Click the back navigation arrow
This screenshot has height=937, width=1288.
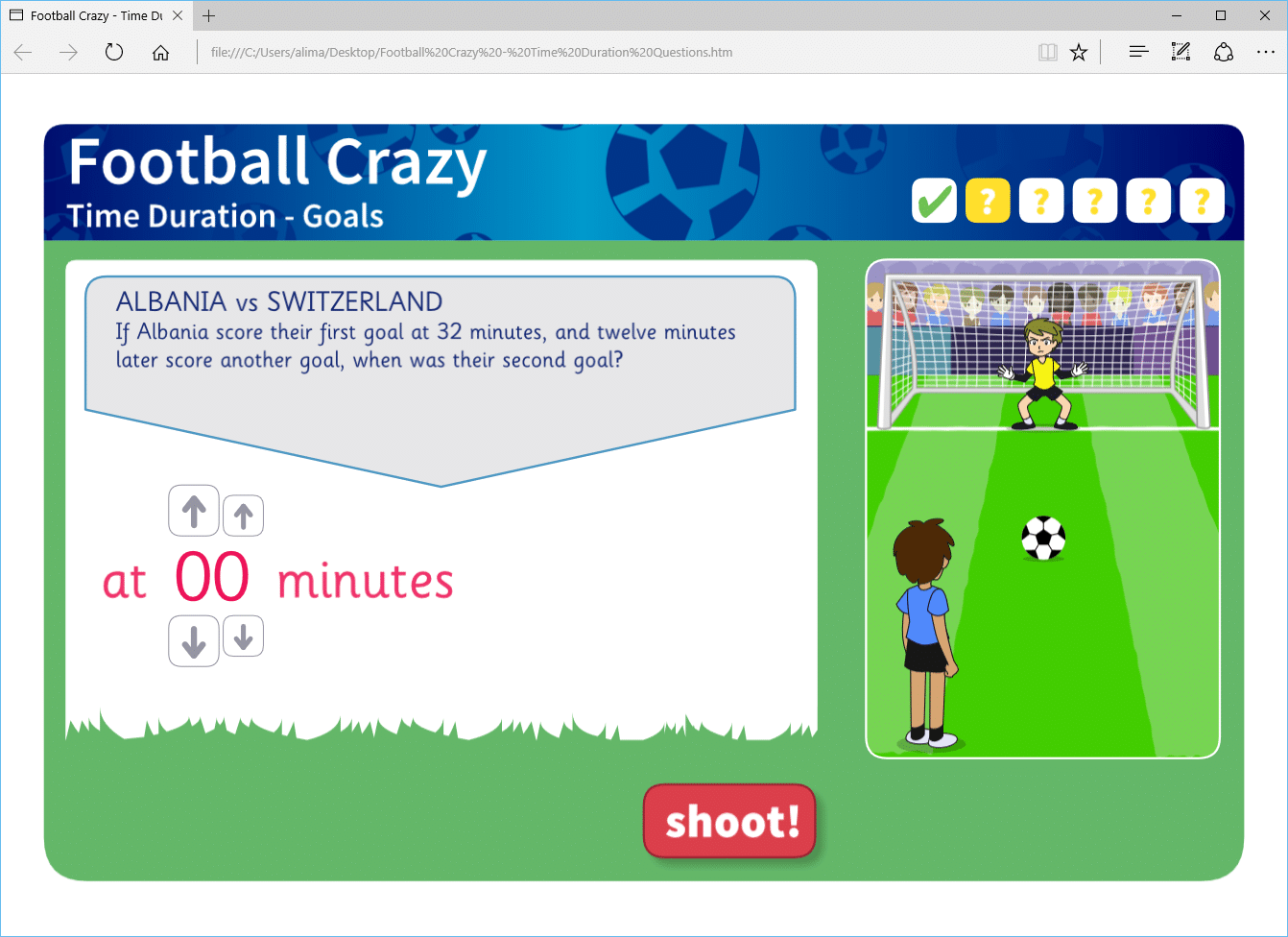[21, 52]
